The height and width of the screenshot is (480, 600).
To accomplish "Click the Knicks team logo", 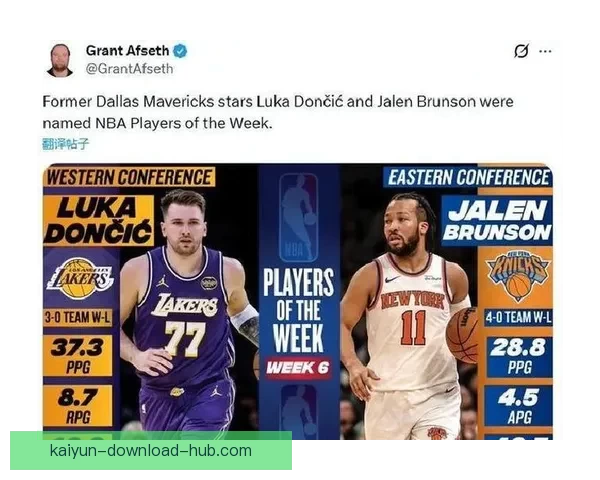I will [518, 274].
